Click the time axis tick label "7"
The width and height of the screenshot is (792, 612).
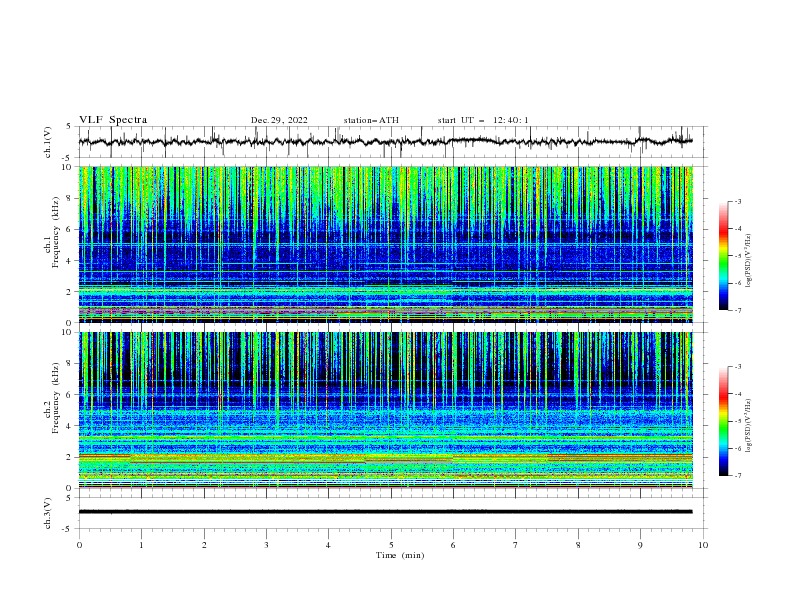pos(516,545)
